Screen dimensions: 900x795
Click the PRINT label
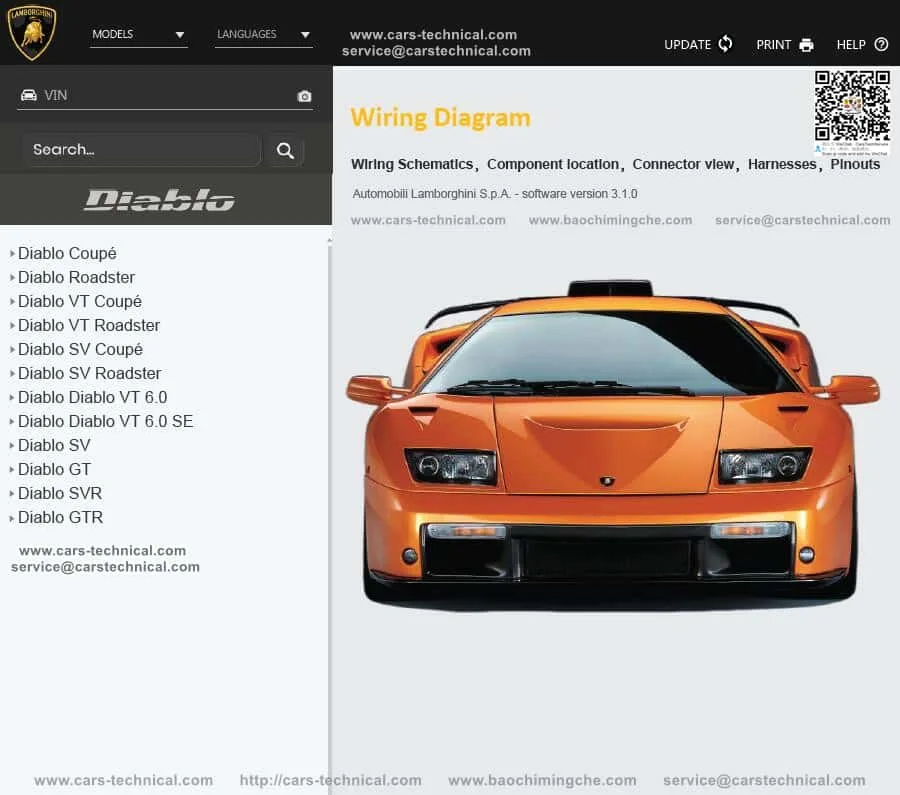(x=773, y=45)
